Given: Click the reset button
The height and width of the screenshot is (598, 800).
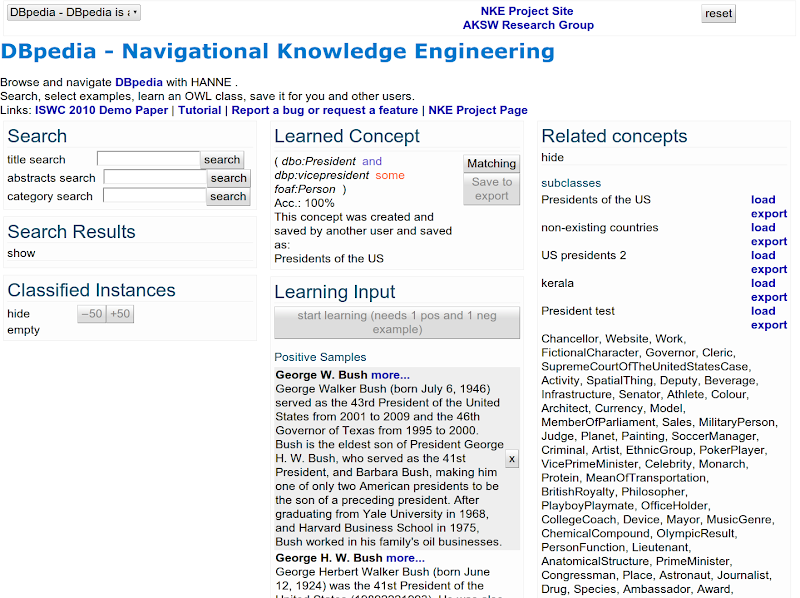Looking at the screenshot, I should pos(718,14).
